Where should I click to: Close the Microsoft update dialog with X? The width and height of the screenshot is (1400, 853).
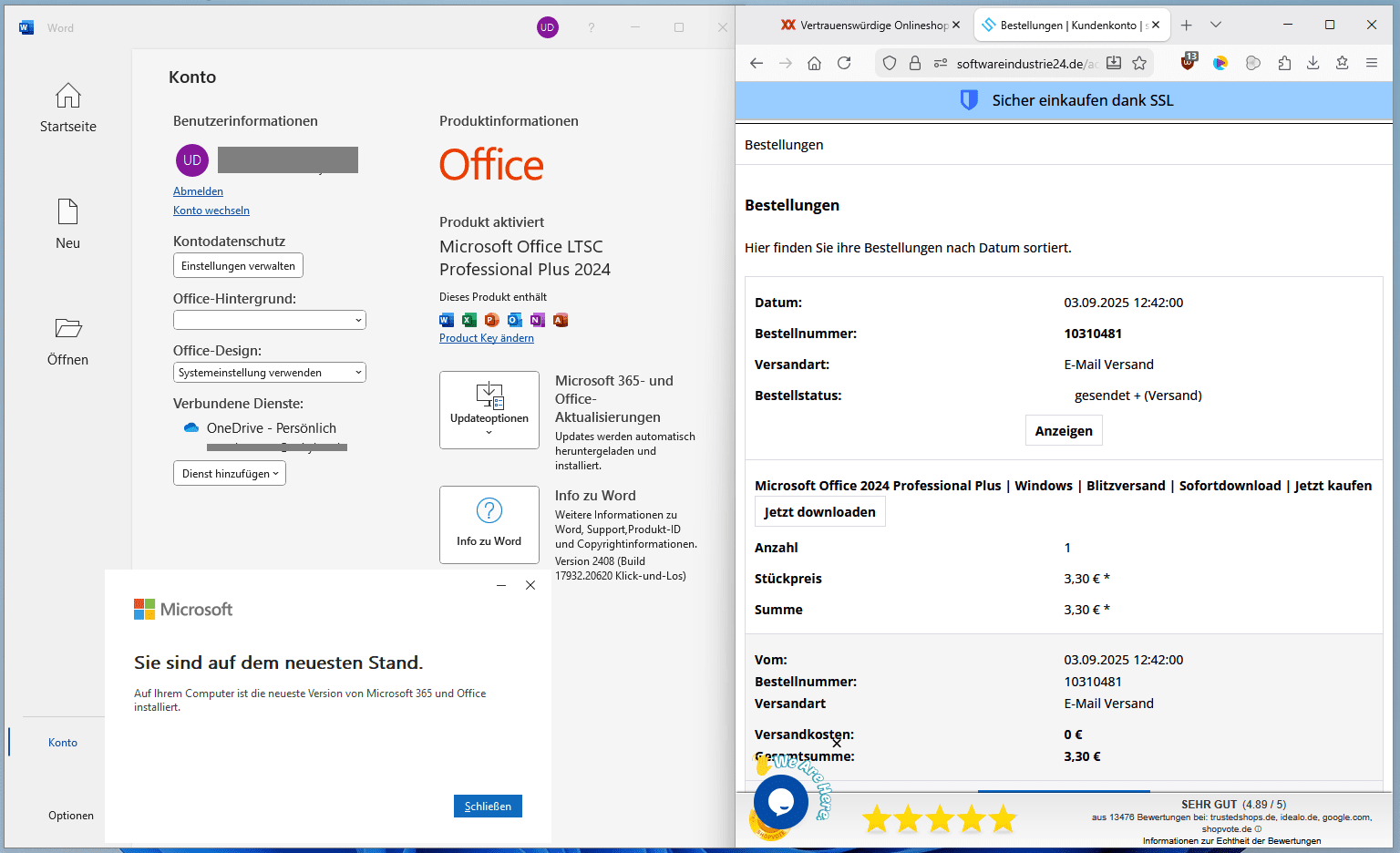pyautogui.click(x=530, y=585)
